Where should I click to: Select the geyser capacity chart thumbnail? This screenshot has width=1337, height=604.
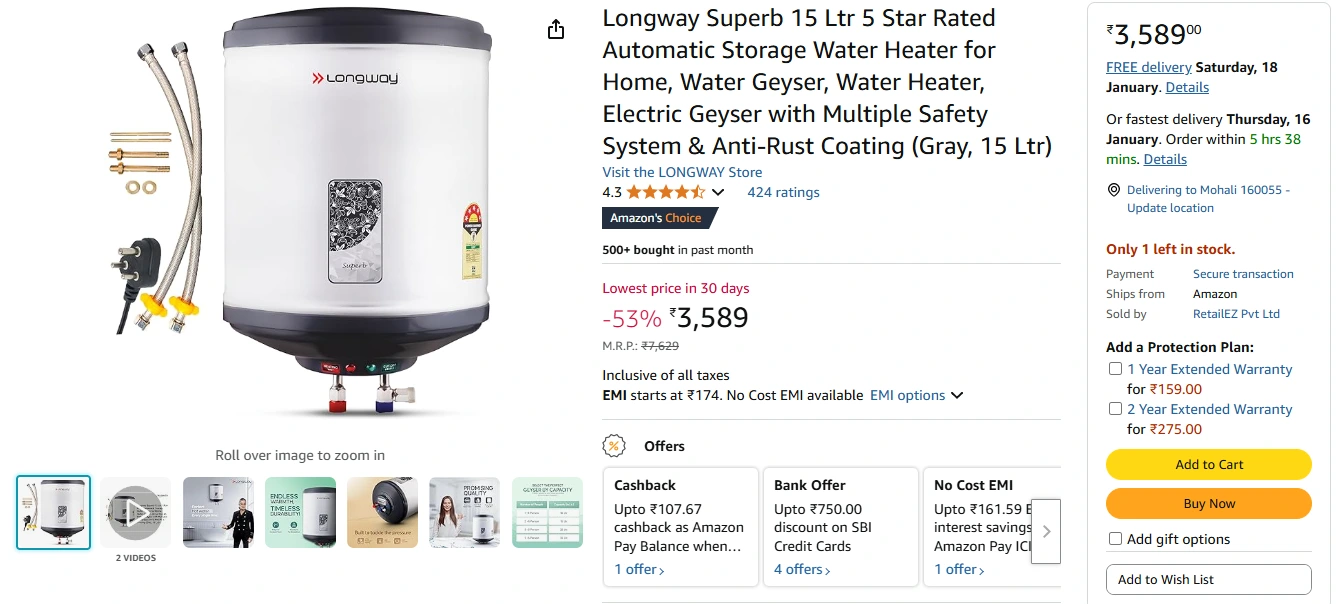547,512
